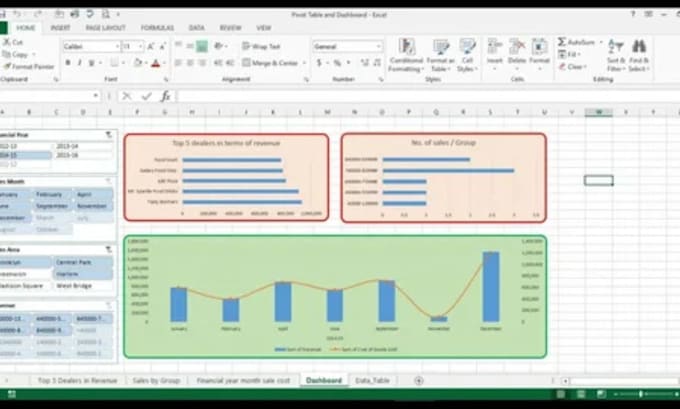The width and height of the screenshot is (680, 409).
Task: Toggle Italic formatting
Action: (x=79, y=63)
